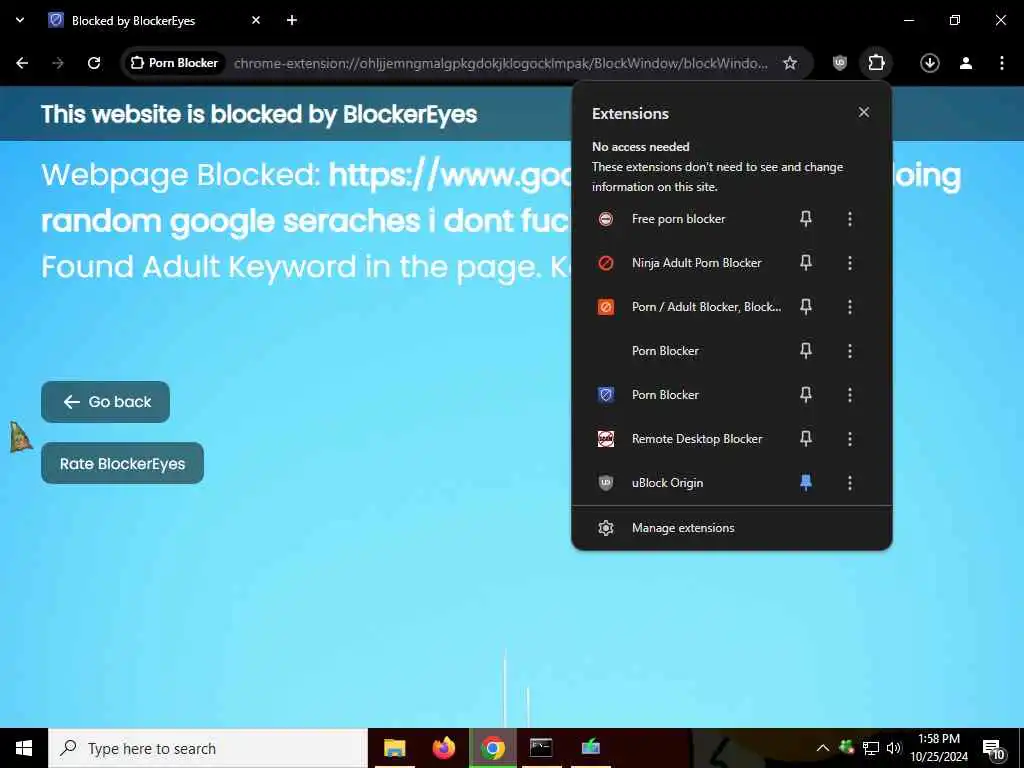Open the Remote Desktop Blocker extension

point(697,439)
